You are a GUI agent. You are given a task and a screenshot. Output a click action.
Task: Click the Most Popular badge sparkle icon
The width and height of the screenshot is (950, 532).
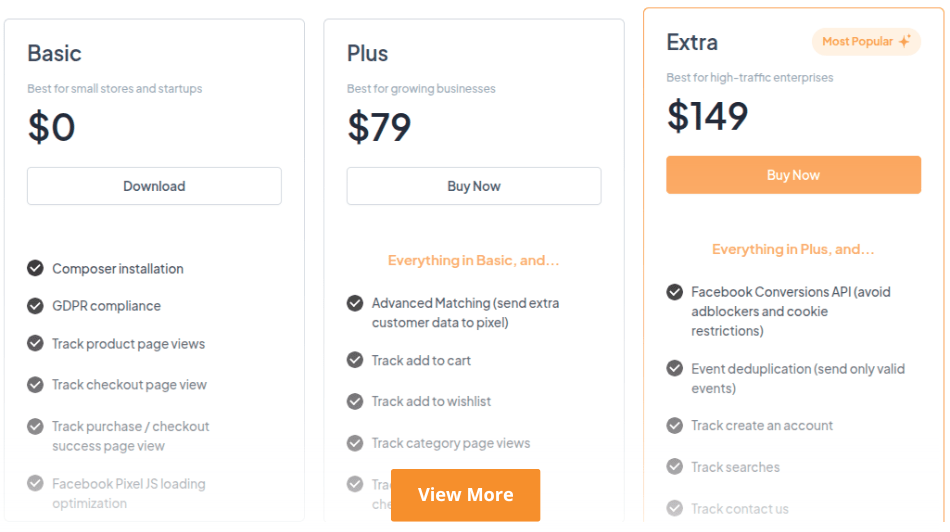(904, 42)
